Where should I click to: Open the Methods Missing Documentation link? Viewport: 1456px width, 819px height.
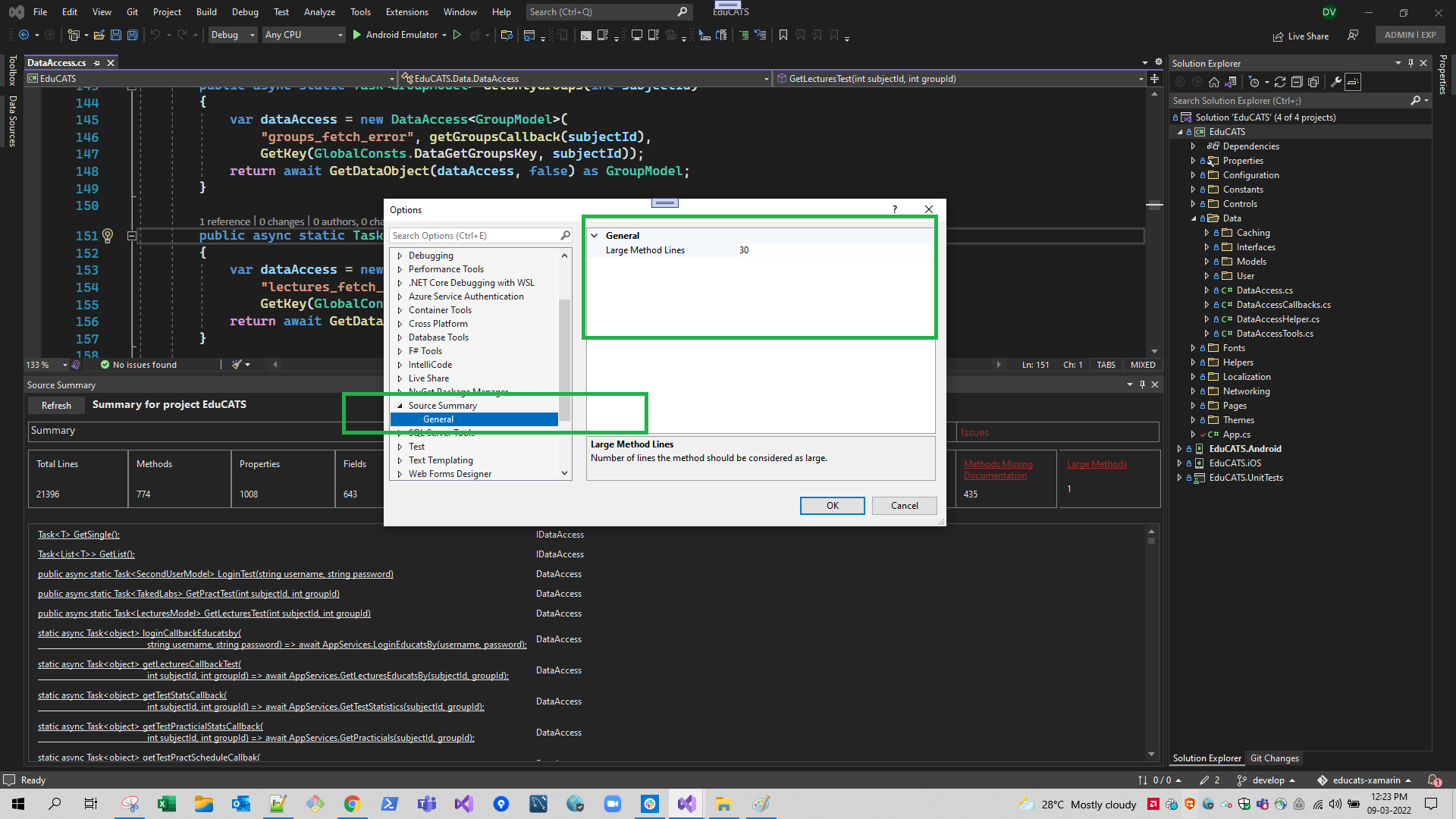998,470
